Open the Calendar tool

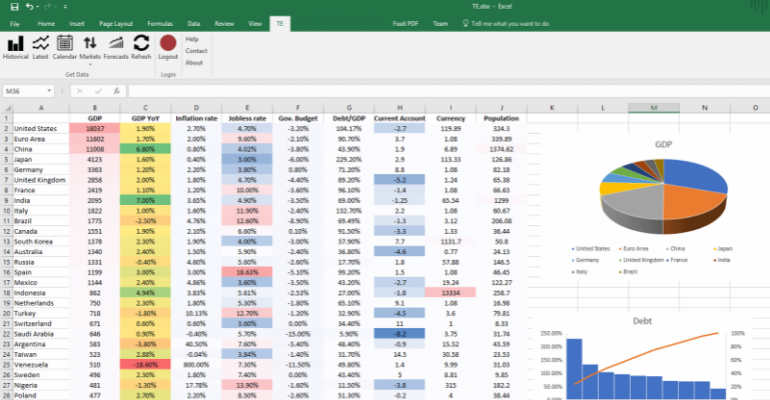64,48
